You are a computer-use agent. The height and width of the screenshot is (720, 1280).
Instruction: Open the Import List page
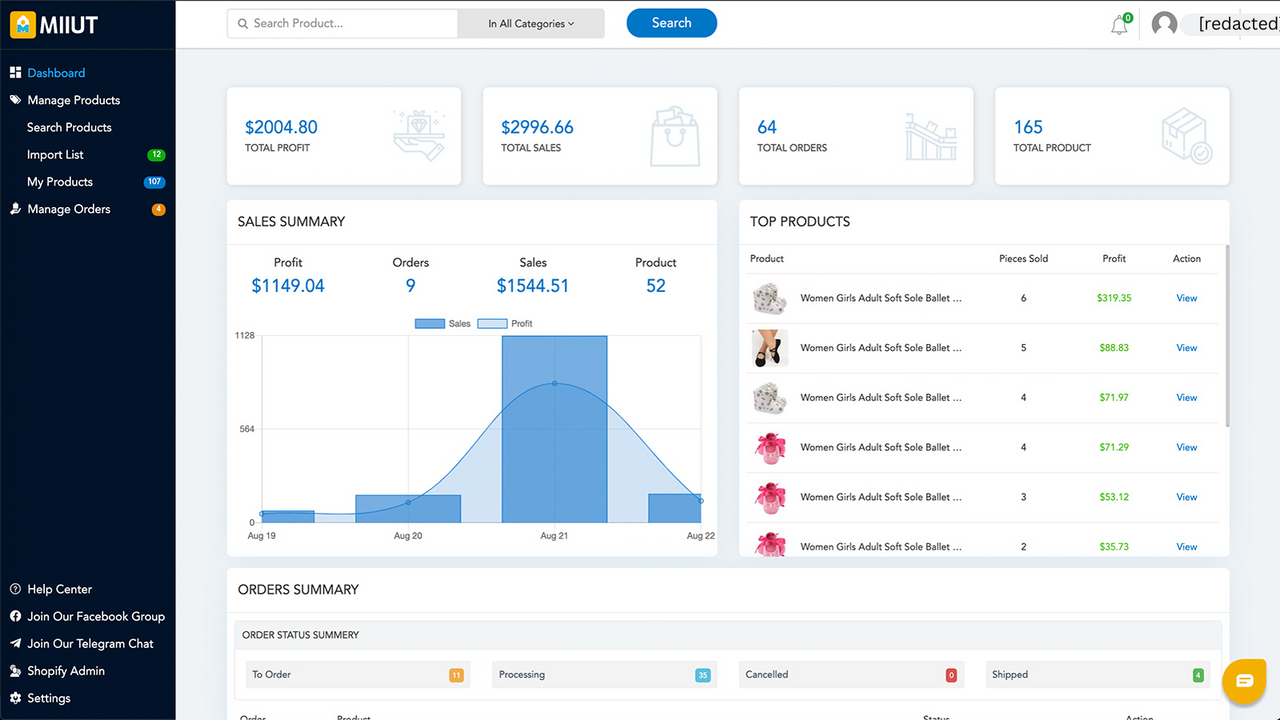55,155
